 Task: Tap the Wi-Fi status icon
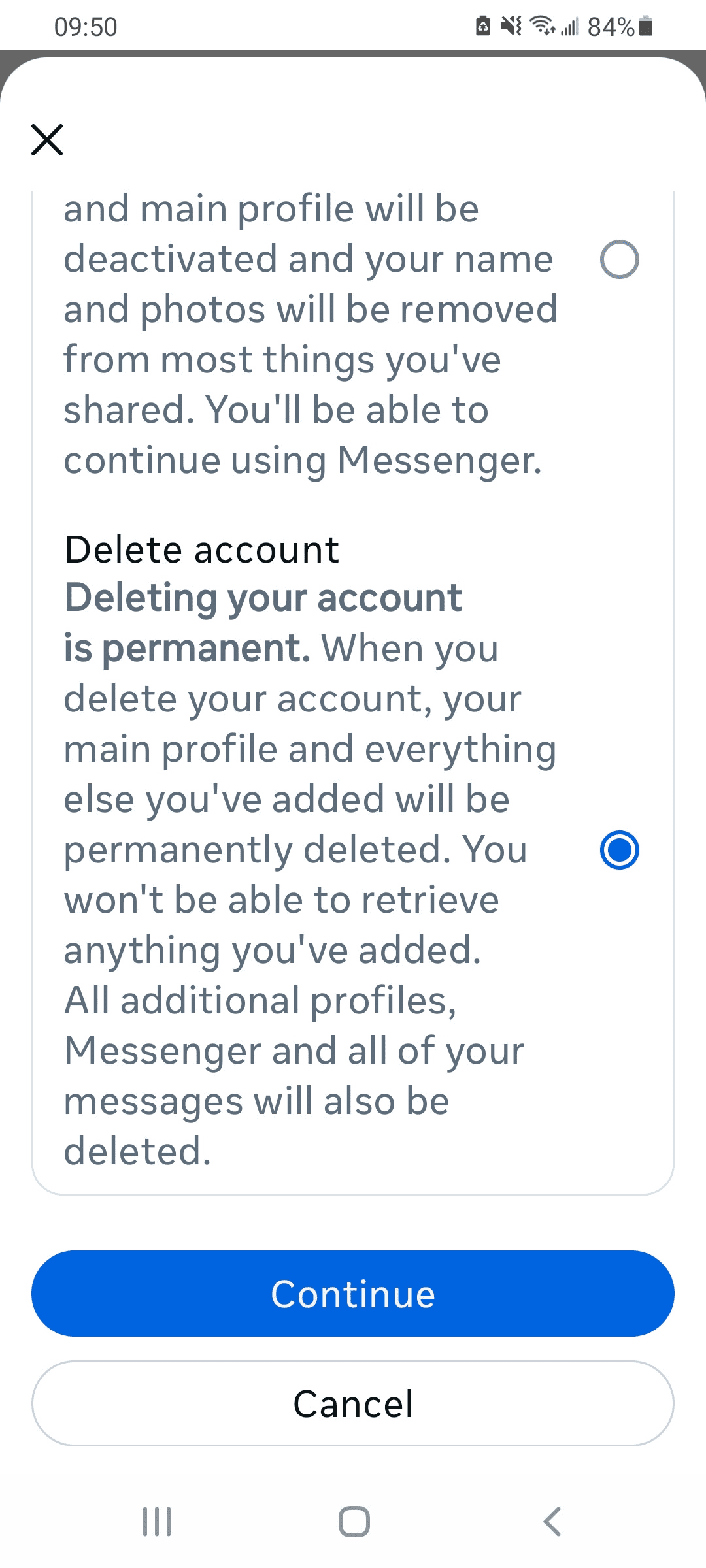click(543, 25)
